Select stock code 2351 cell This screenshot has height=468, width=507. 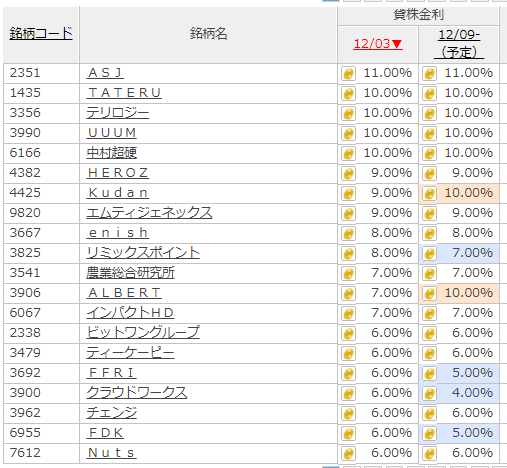click(41, 73)
